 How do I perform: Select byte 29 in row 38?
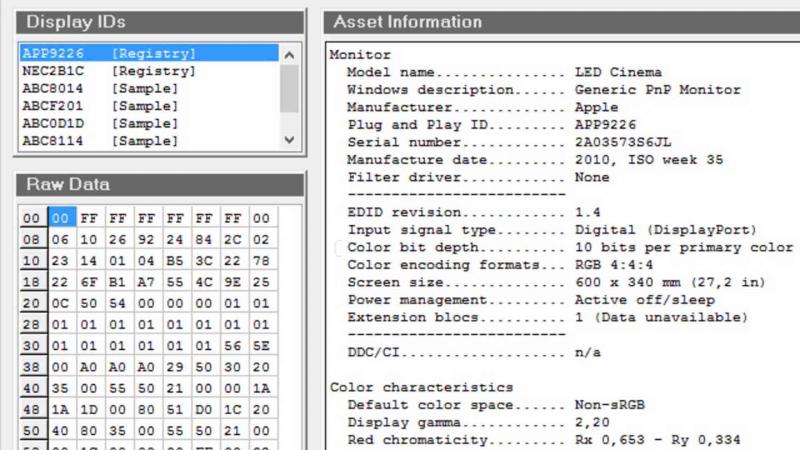(x=175, y=367)
